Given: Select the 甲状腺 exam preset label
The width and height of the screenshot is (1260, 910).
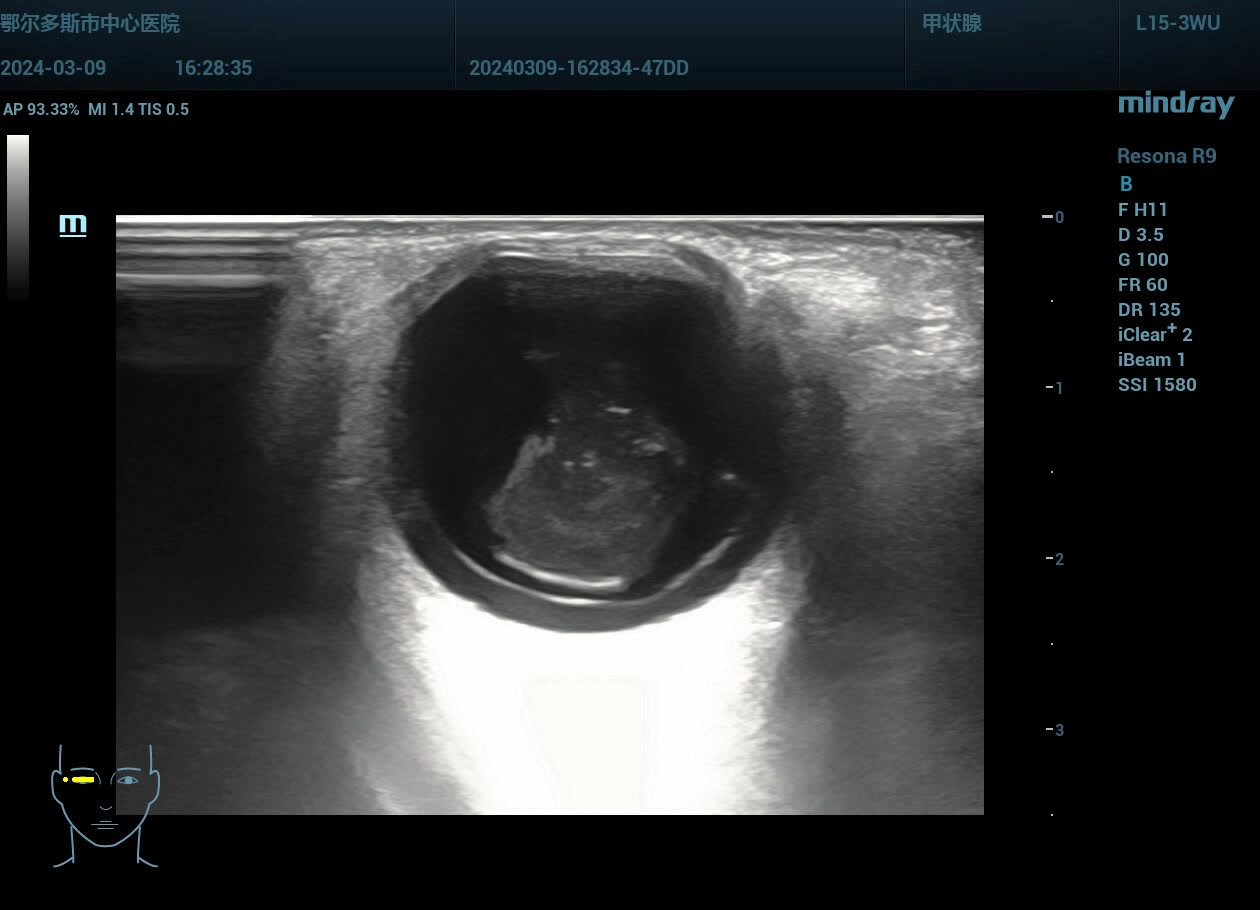Looking at the screenshot, I should (x=951, y=23).
